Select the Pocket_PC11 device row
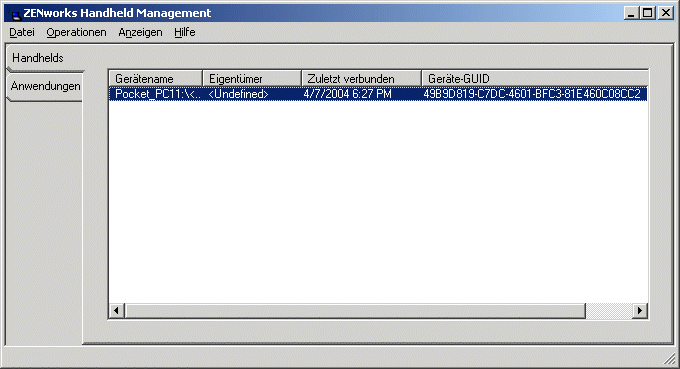The width and height of the screenshot is (680, 369). pos(378,94)
